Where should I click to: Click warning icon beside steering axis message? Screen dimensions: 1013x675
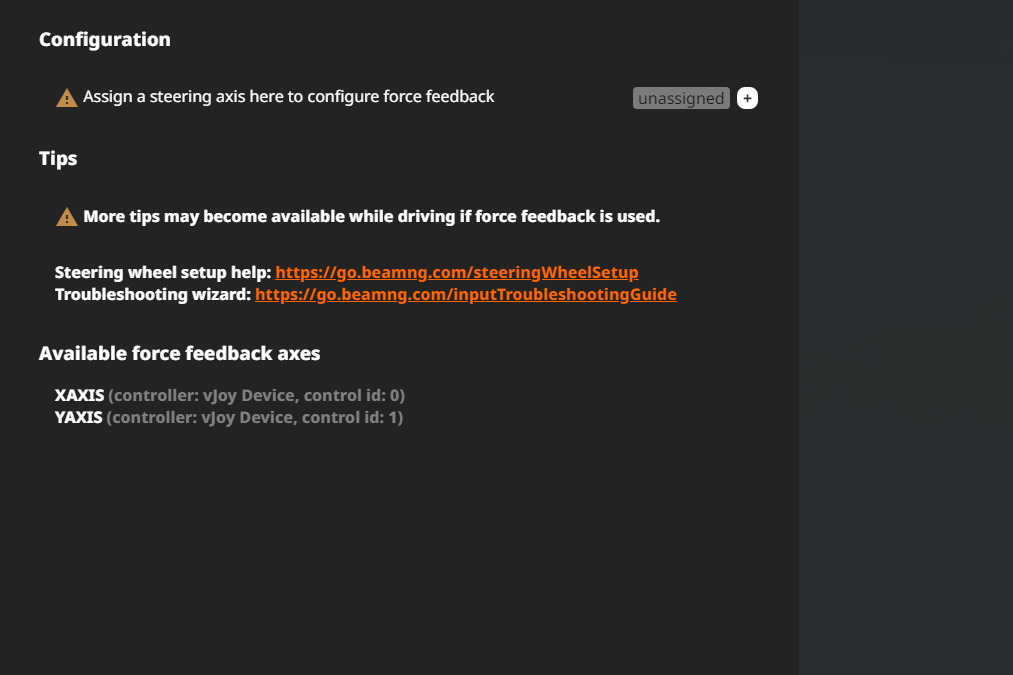pos(67,98)
